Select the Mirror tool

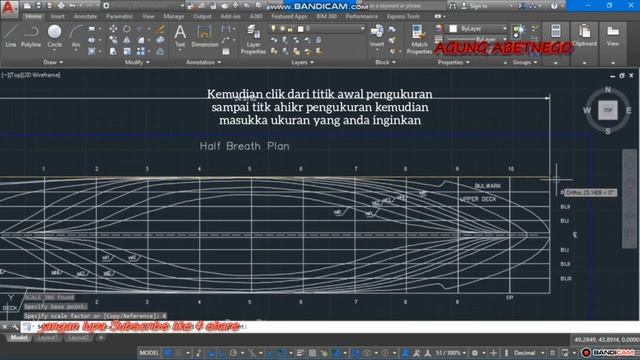[127, 40]
